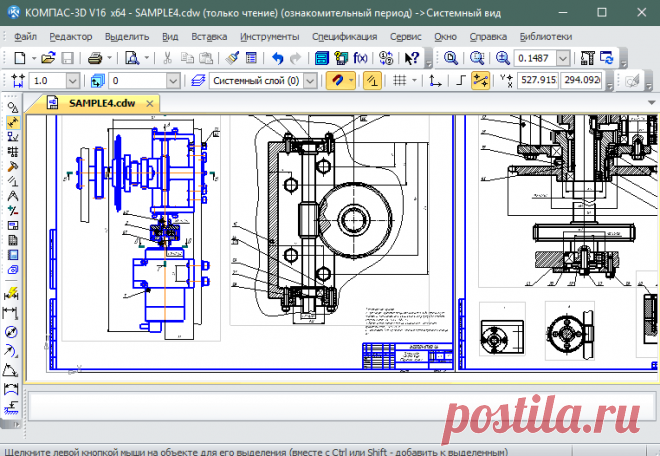Expand the view scale 1.0 dropdown
This screenshot has width=660, height=456.
coord(73,80)
